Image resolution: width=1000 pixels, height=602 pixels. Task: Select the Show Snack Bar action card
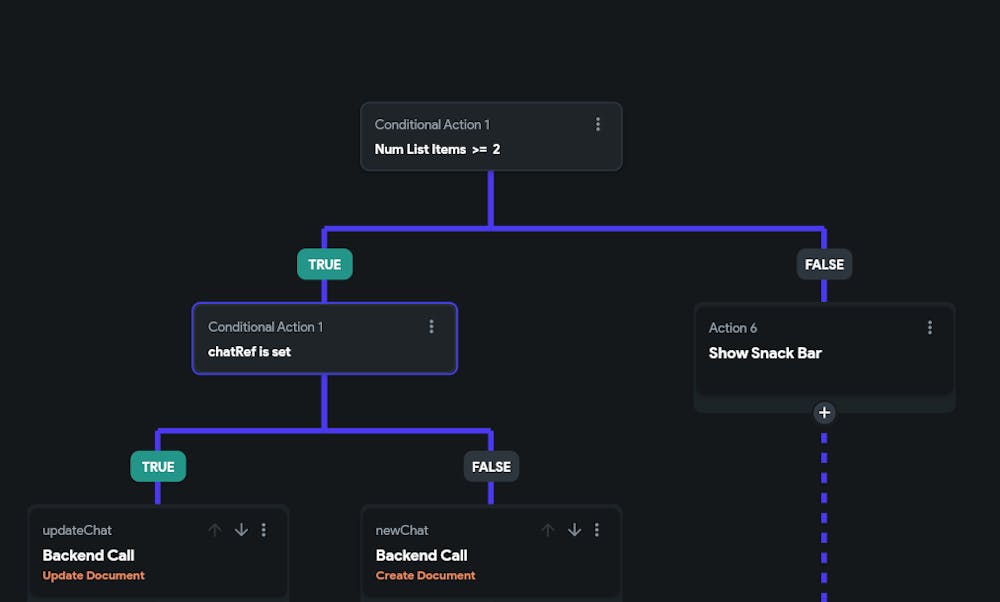pyautogui.click(x=800, y=360)
